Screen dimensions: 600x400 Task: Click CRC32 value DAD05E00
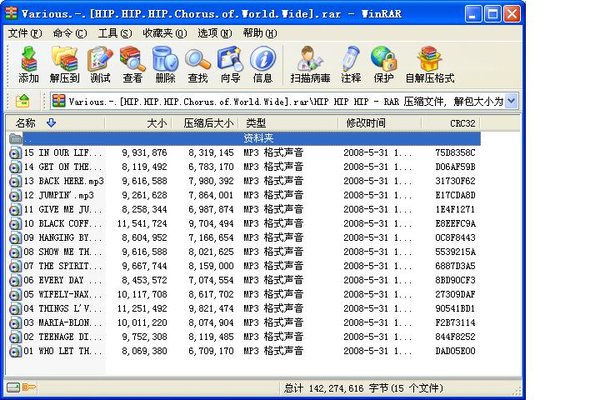click(x=455, y=351)
